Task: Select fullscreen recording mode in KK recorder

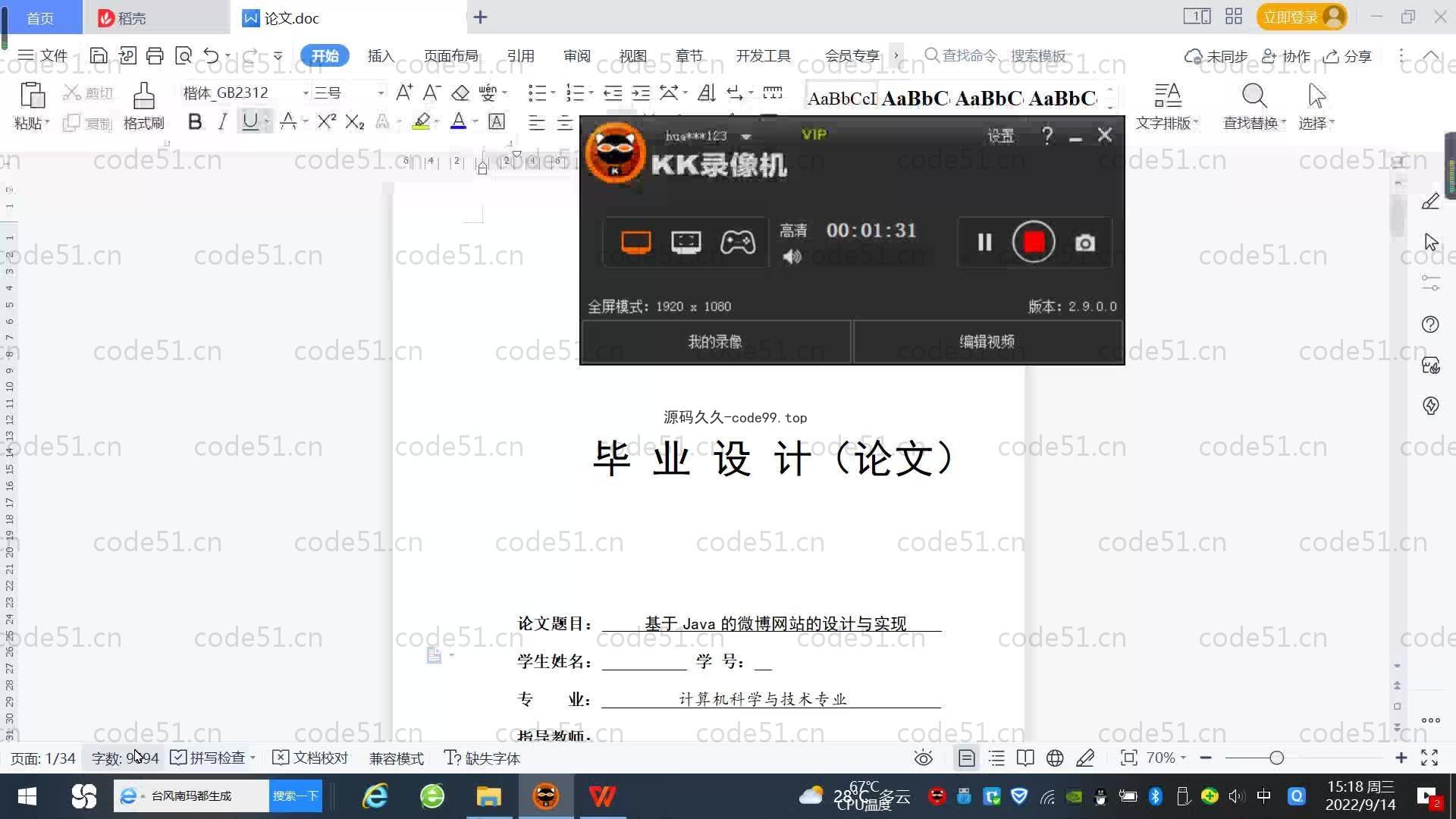Action: click(x=636, y=242)
